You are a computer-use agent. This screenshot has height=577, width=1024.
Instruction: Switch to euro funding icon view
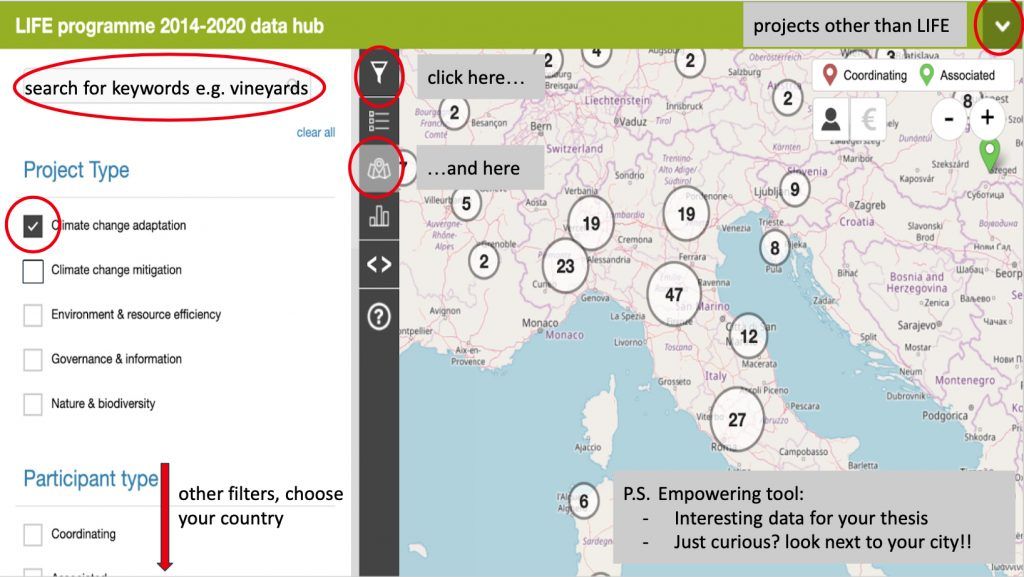tap(867, 119)
